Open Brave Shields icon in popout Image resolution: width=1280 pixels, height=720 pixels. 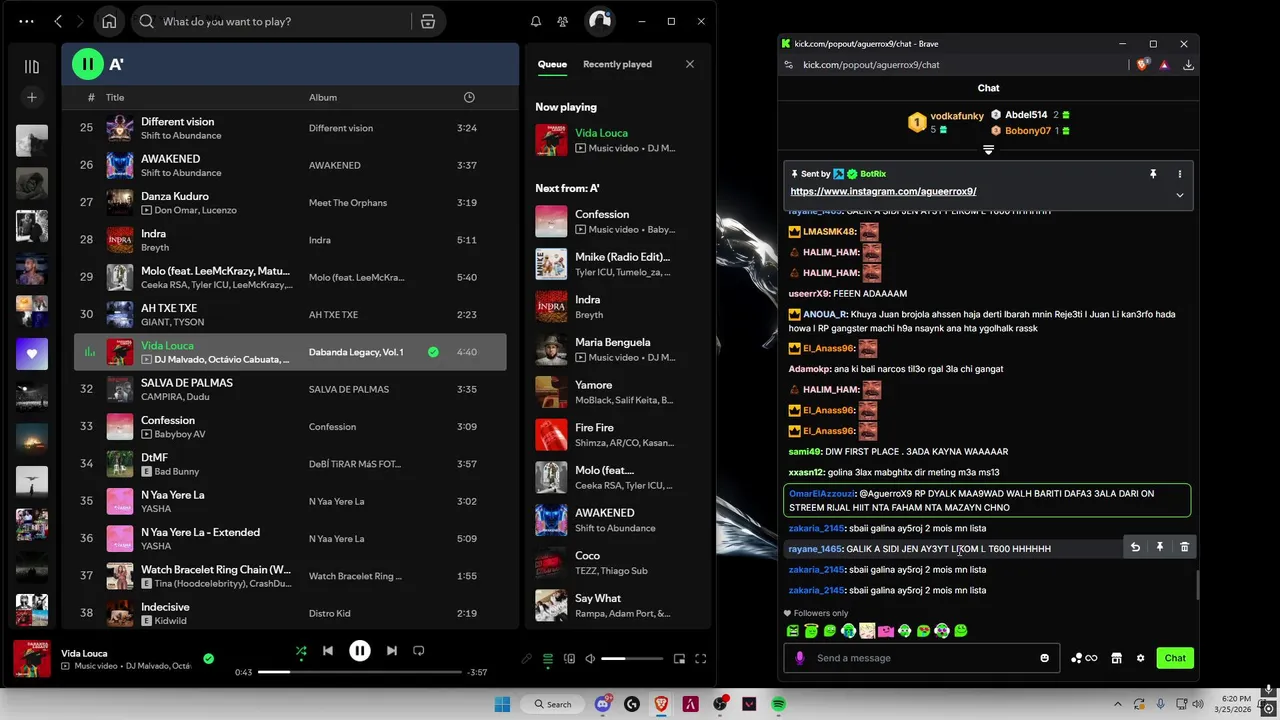(x=1143, y=64)
